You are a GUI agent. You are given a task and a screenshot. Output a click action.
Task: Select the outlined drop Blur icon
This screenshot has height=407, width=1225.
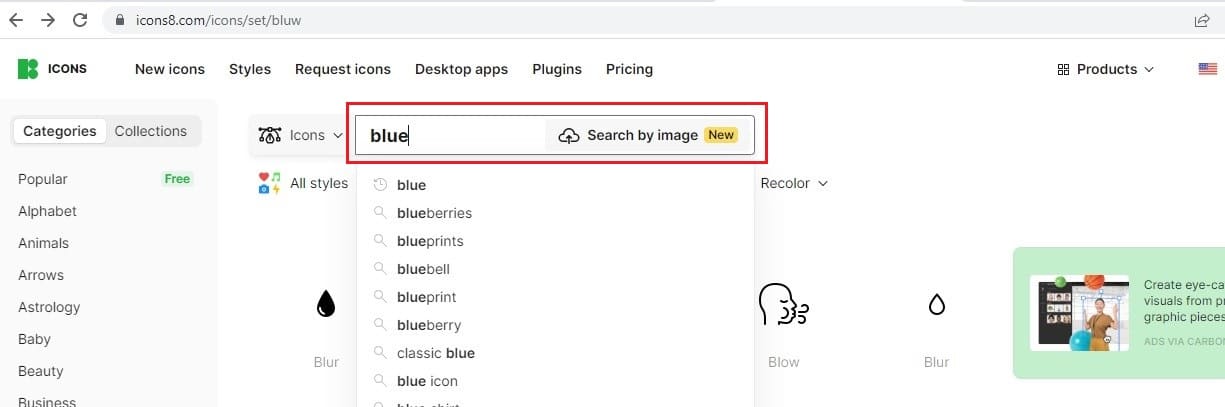[937, 303]
